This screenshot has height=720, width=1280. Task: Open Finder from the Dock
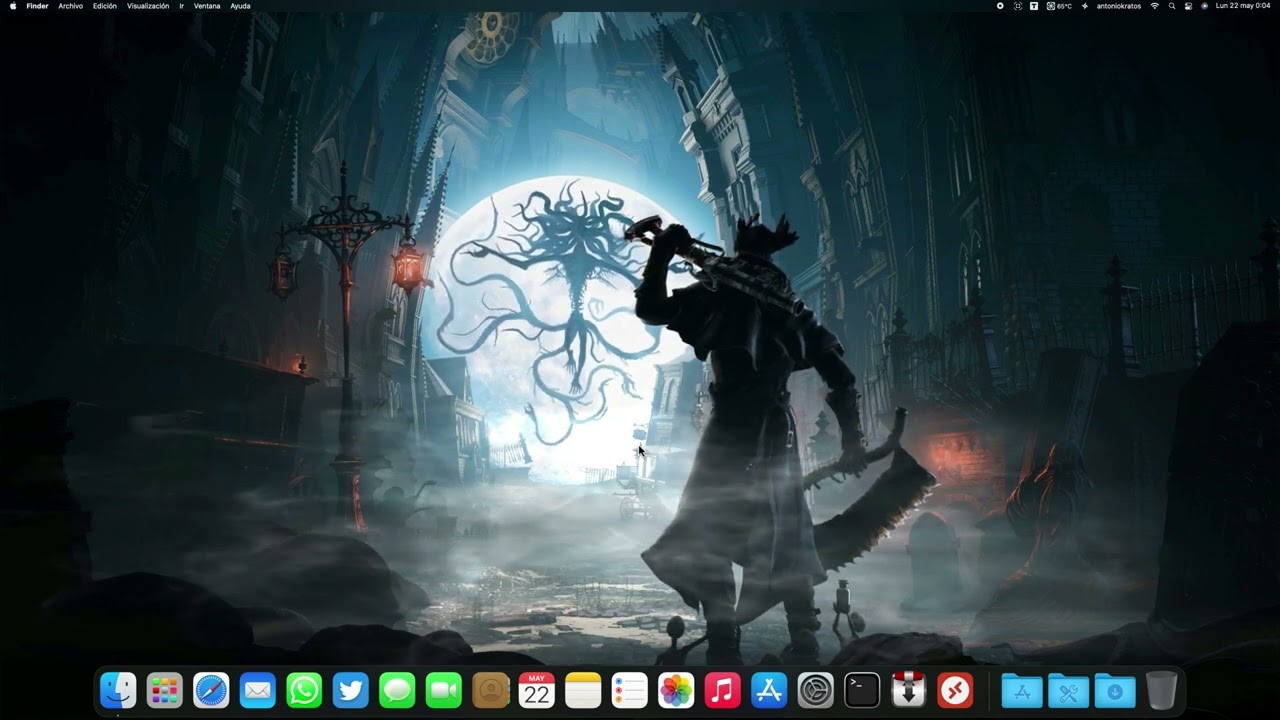click(x=118, y=690)
